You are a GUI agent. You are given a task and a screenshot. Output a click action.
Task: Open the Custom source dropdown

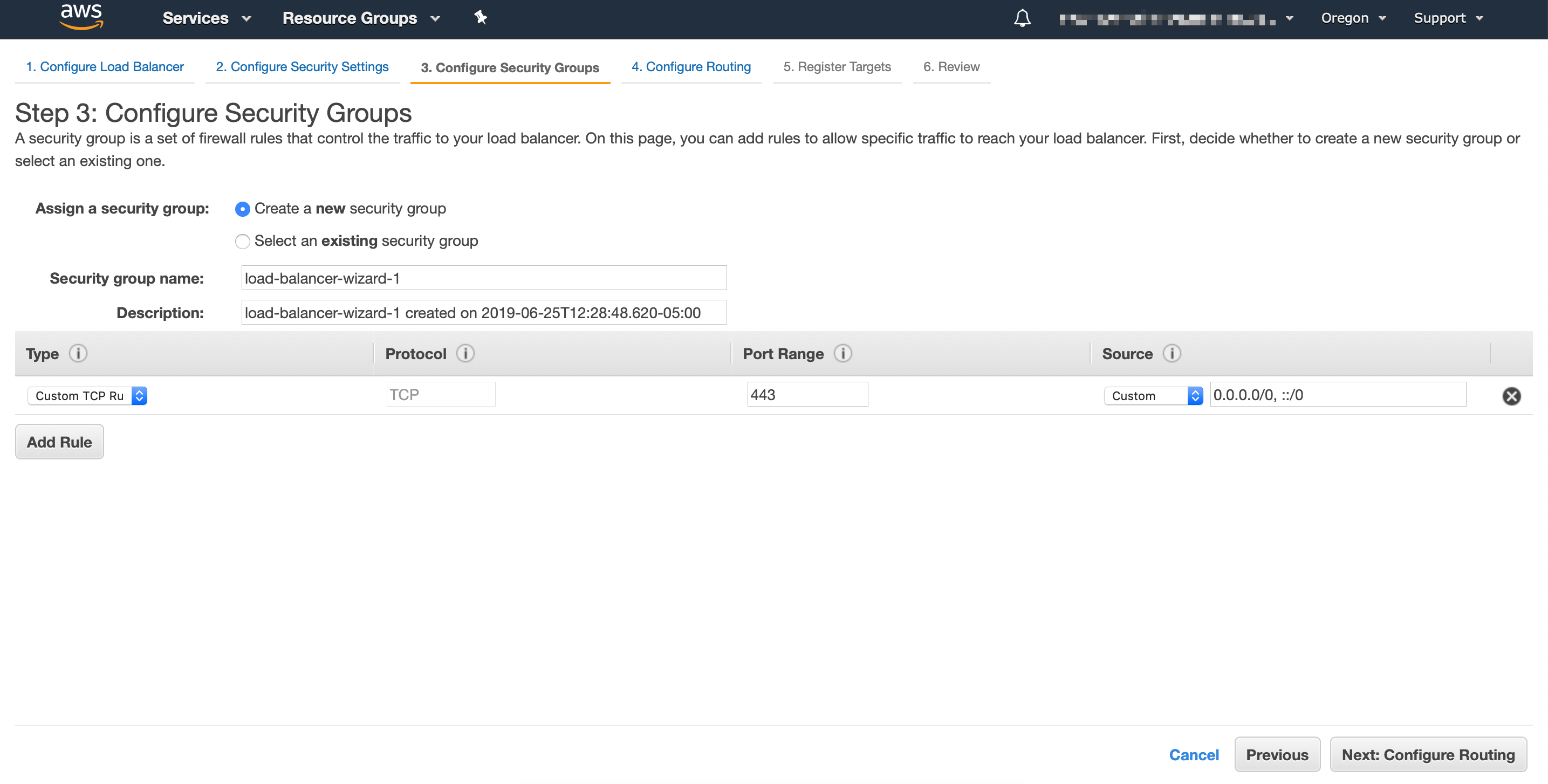(x=1153, y=395)
